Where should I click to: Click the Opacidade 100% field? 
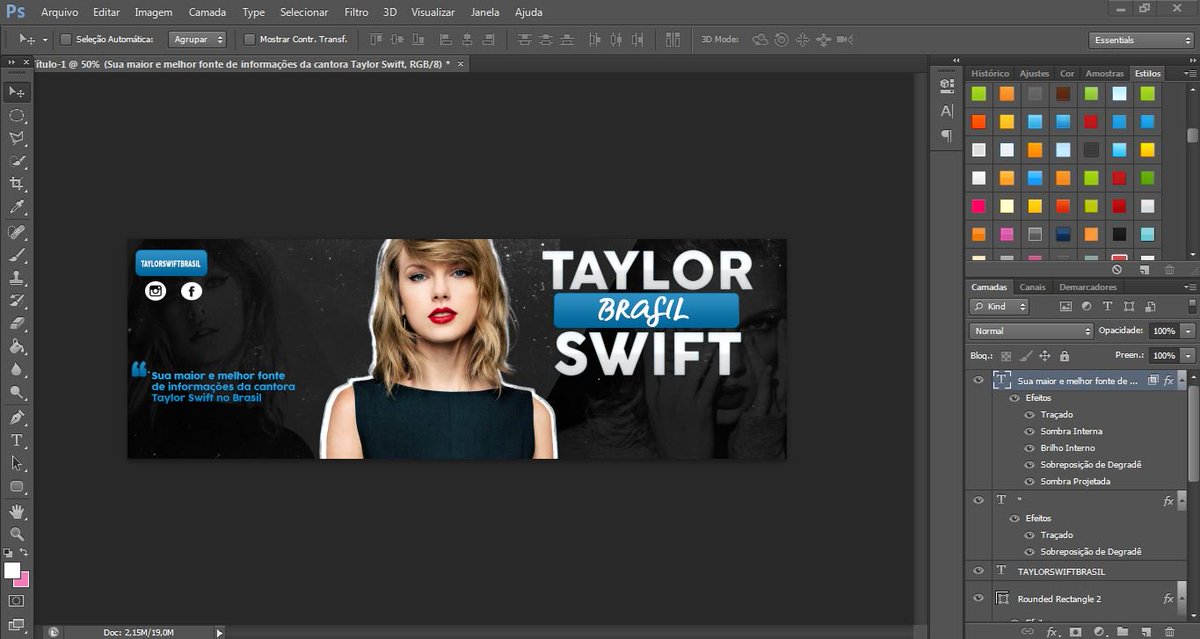(x=1163, y=331)
